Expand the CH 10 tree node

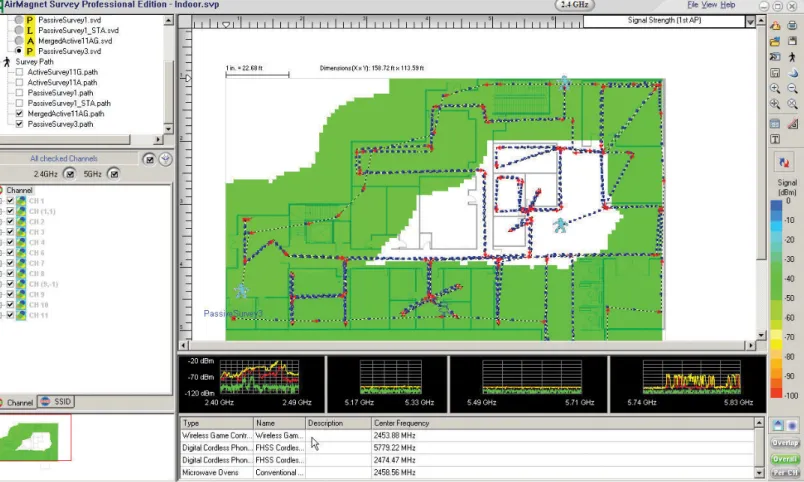click(x=1, y=305)
